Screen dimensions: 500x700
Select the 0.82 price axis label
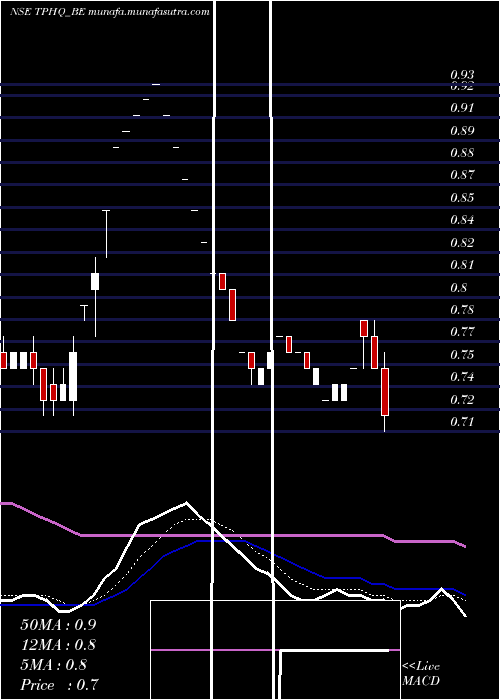[462, 243]
